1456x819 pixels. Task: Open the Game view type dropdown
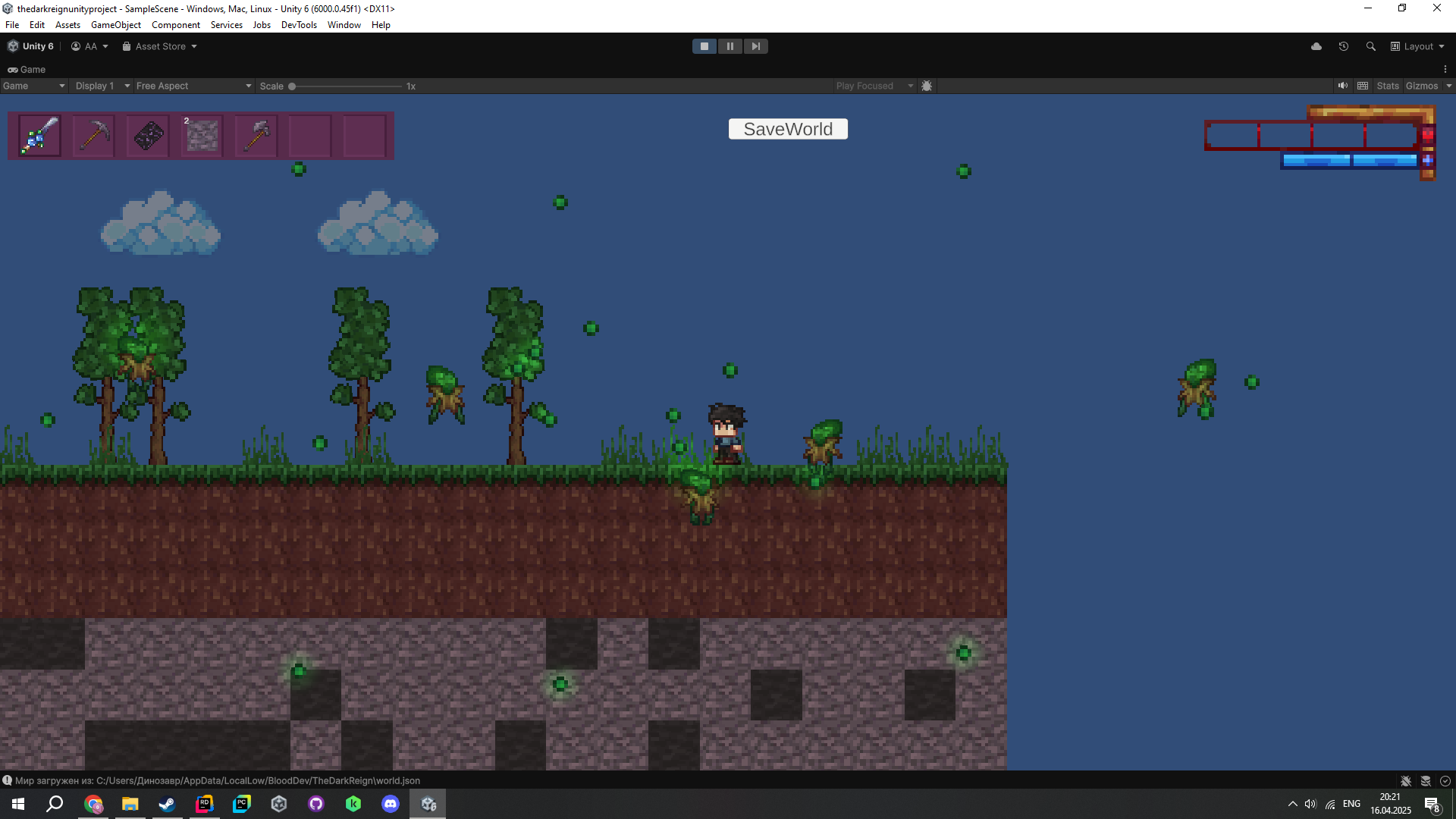[x=34, y=86]
